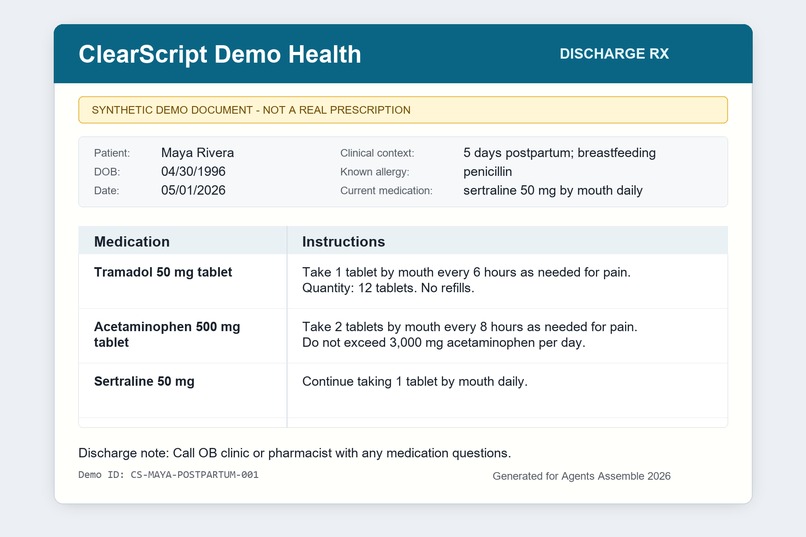Image resolution: width=806 pixels, height=537 pixels.
Task: Click the Discharge note about OB clinic
Action: (295, 453)
